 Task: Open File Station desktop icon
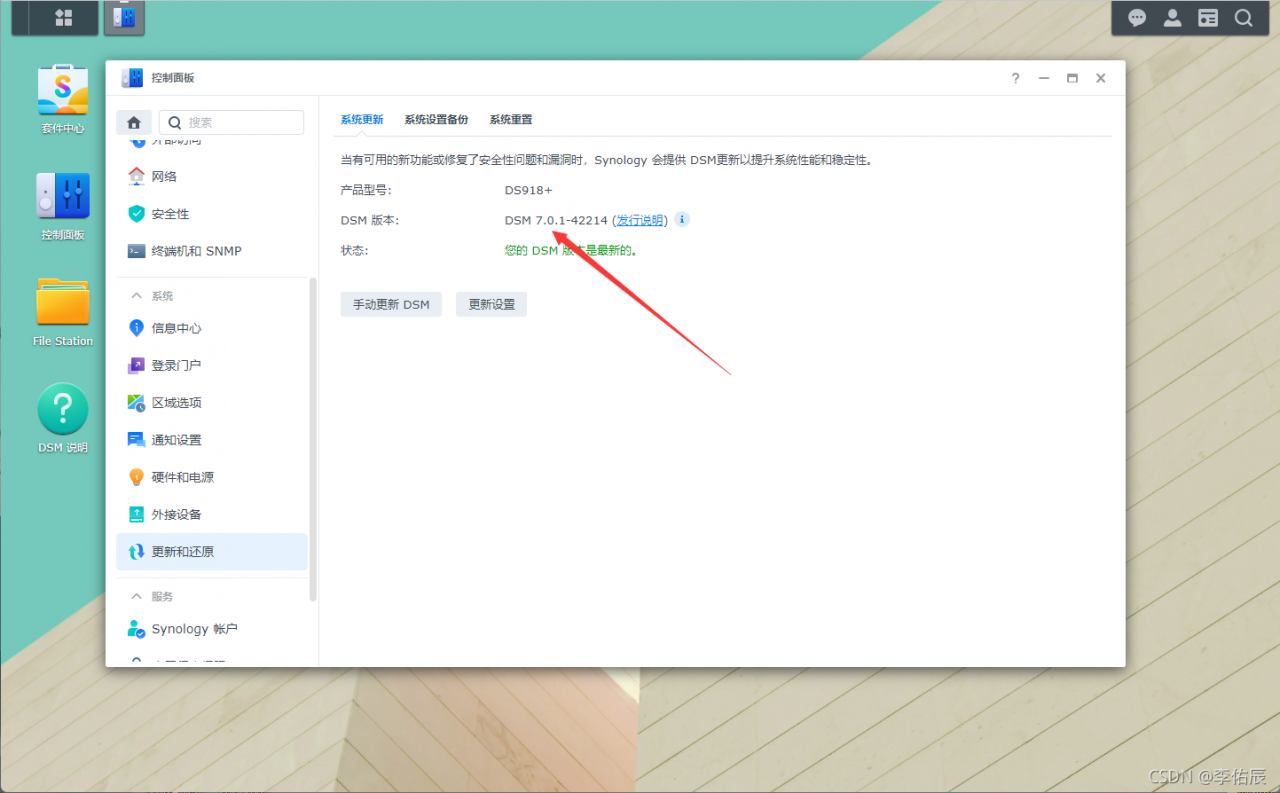(62, 312)
